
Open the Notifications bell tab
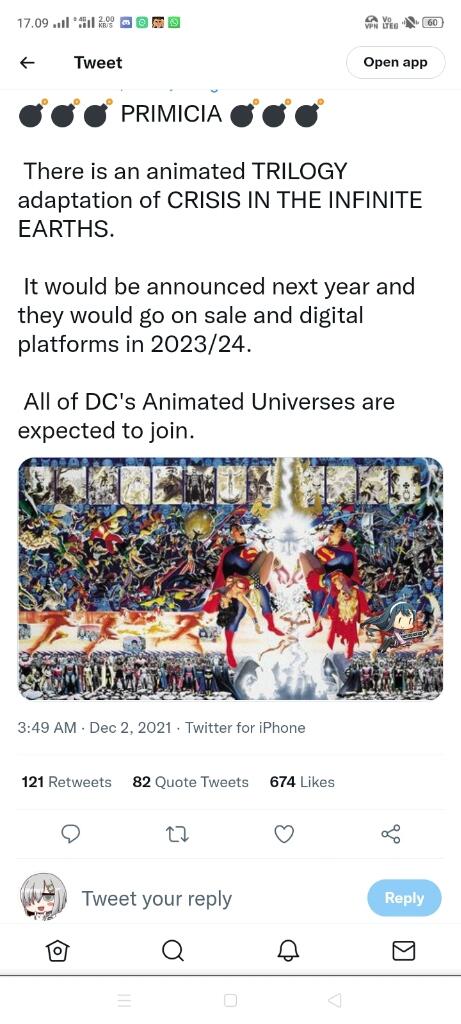(x=288, y=951)
